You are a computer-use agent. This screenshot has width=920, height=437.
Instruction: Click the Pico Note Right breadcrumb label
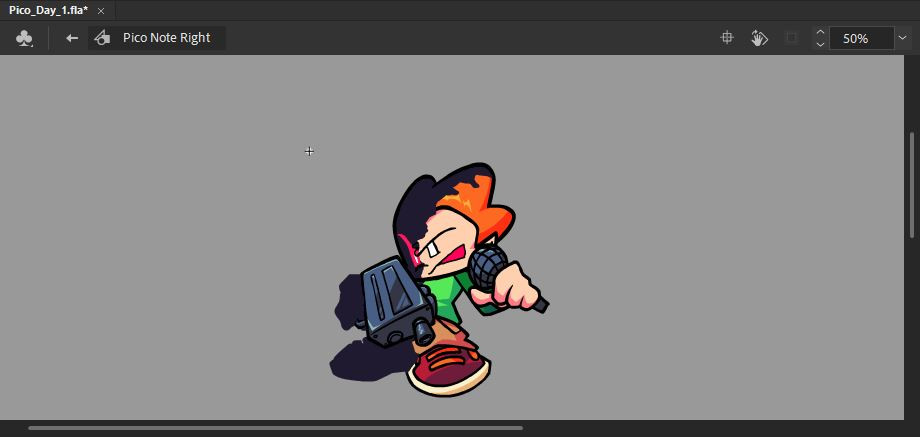point(166,38)
